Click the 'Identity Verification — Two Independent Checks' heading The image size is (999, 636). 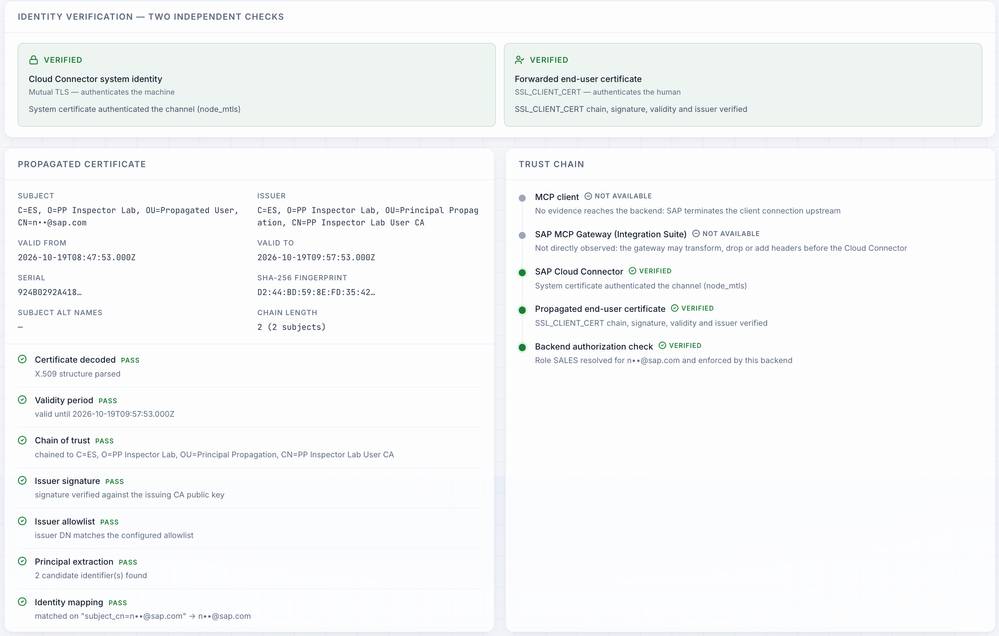151,17
